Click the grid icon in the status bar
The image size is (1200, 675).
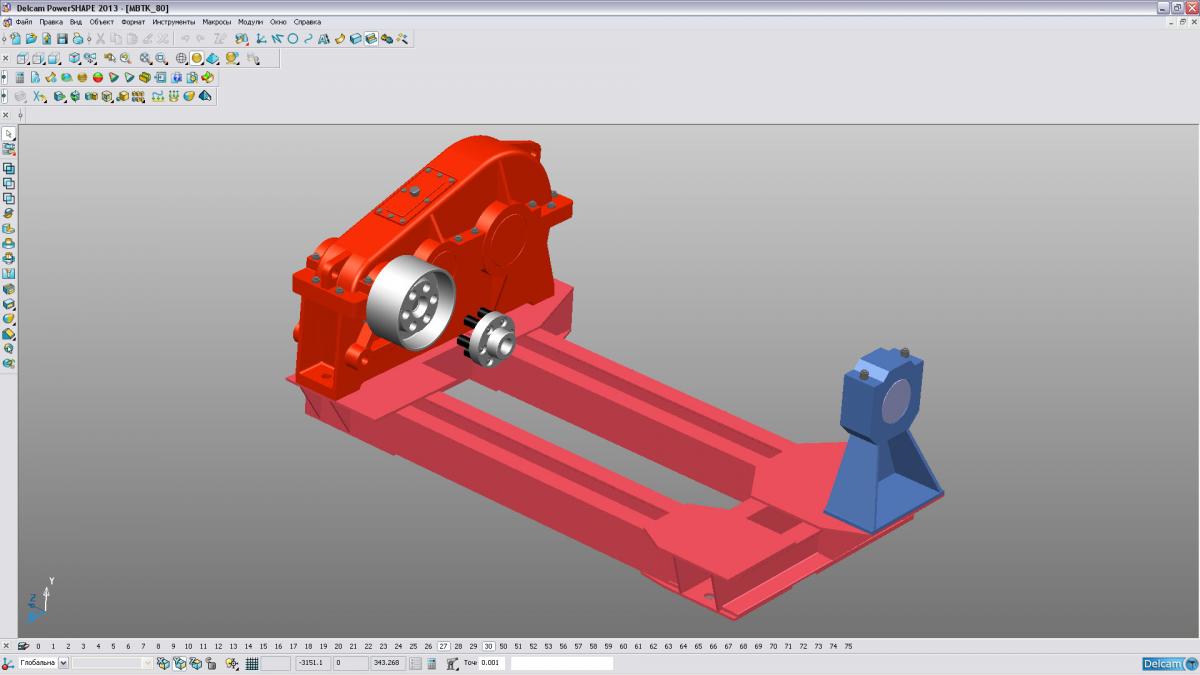pyautogui.click(x=252, y=663)
